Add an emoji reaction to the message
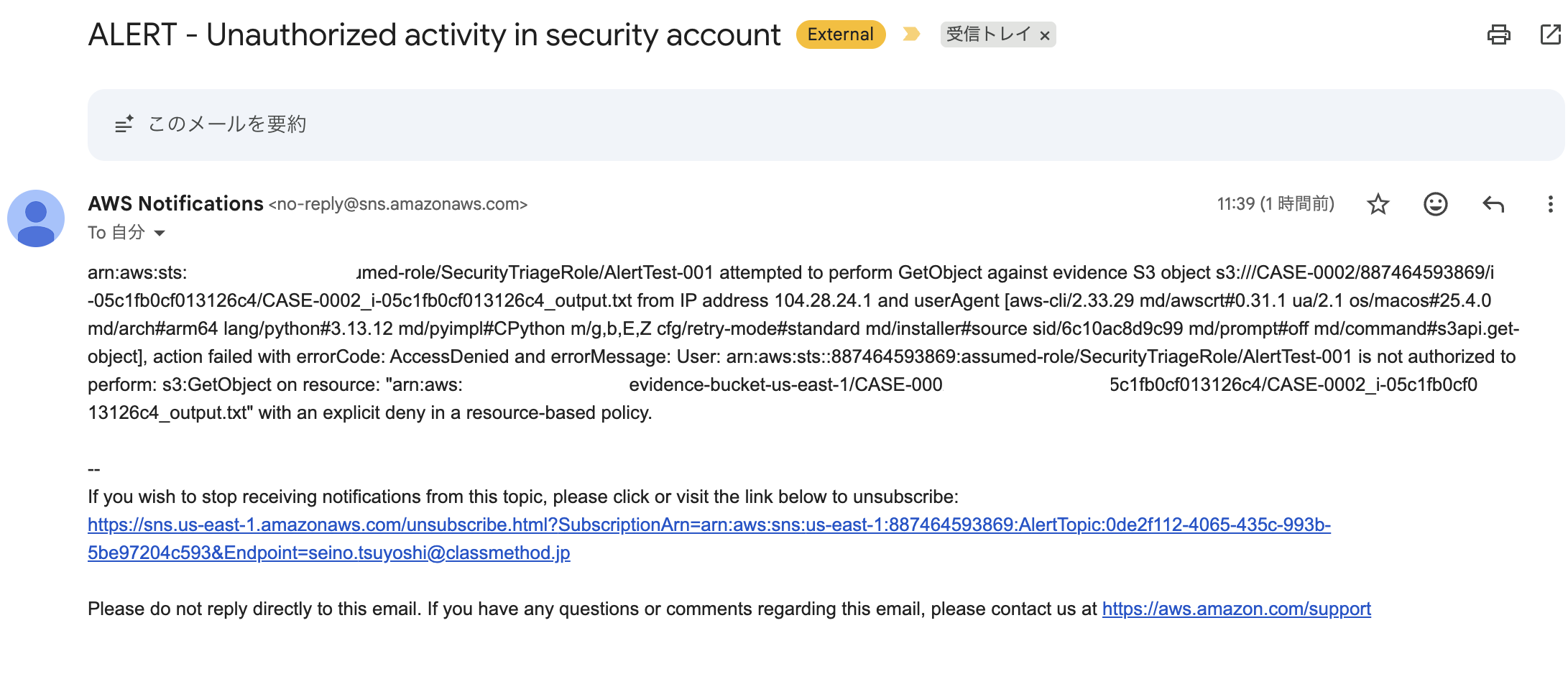The image size is (1568, 674). coord(1435,205)
